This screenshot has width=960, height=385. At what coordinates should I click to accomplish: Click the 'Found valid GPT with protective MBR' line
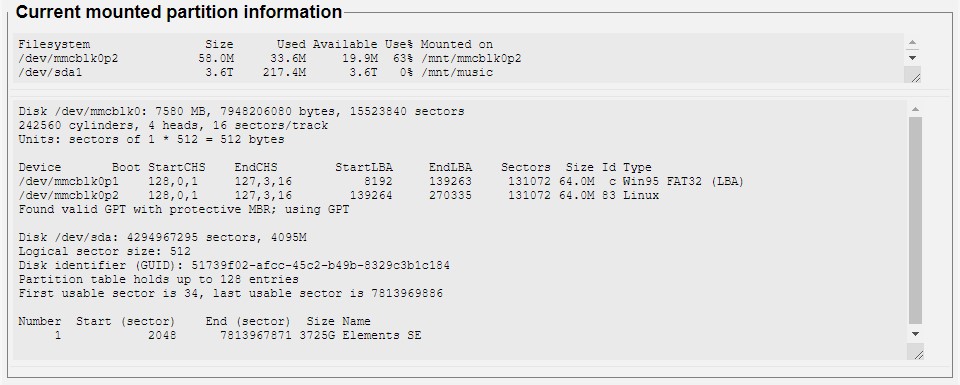[x=184, y=209]
